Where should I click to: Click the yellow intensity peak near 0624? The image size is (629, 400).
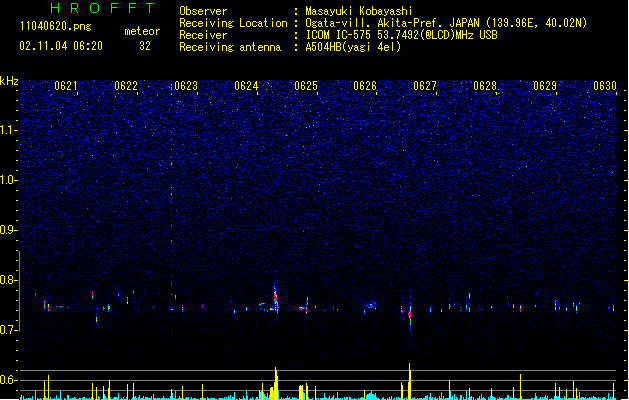(276, 383)
